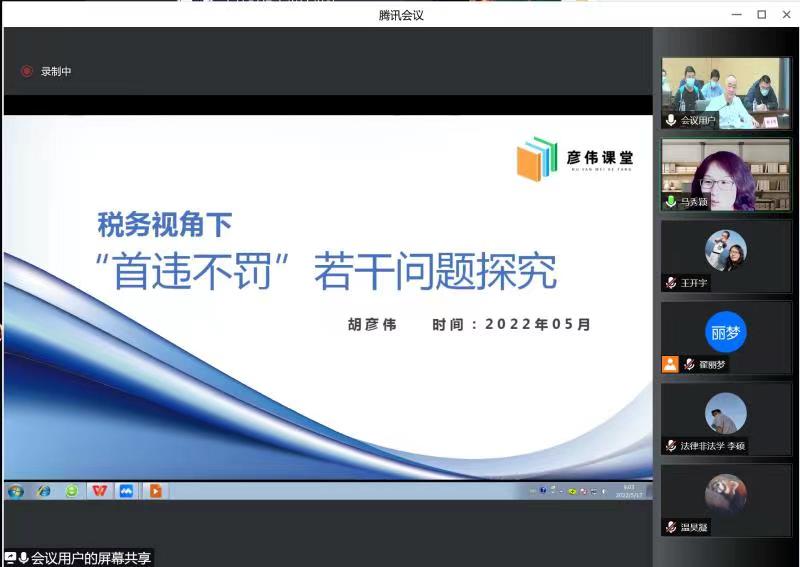Click the 会议用户的屏幕共享 label
The image size is (800, 567).
(91, 558)
